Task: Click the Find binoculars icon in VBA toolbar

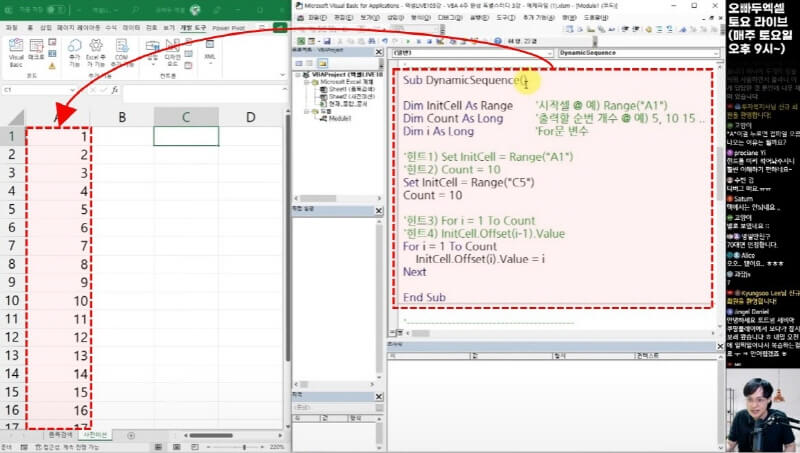Action: [x=372, y=41]
